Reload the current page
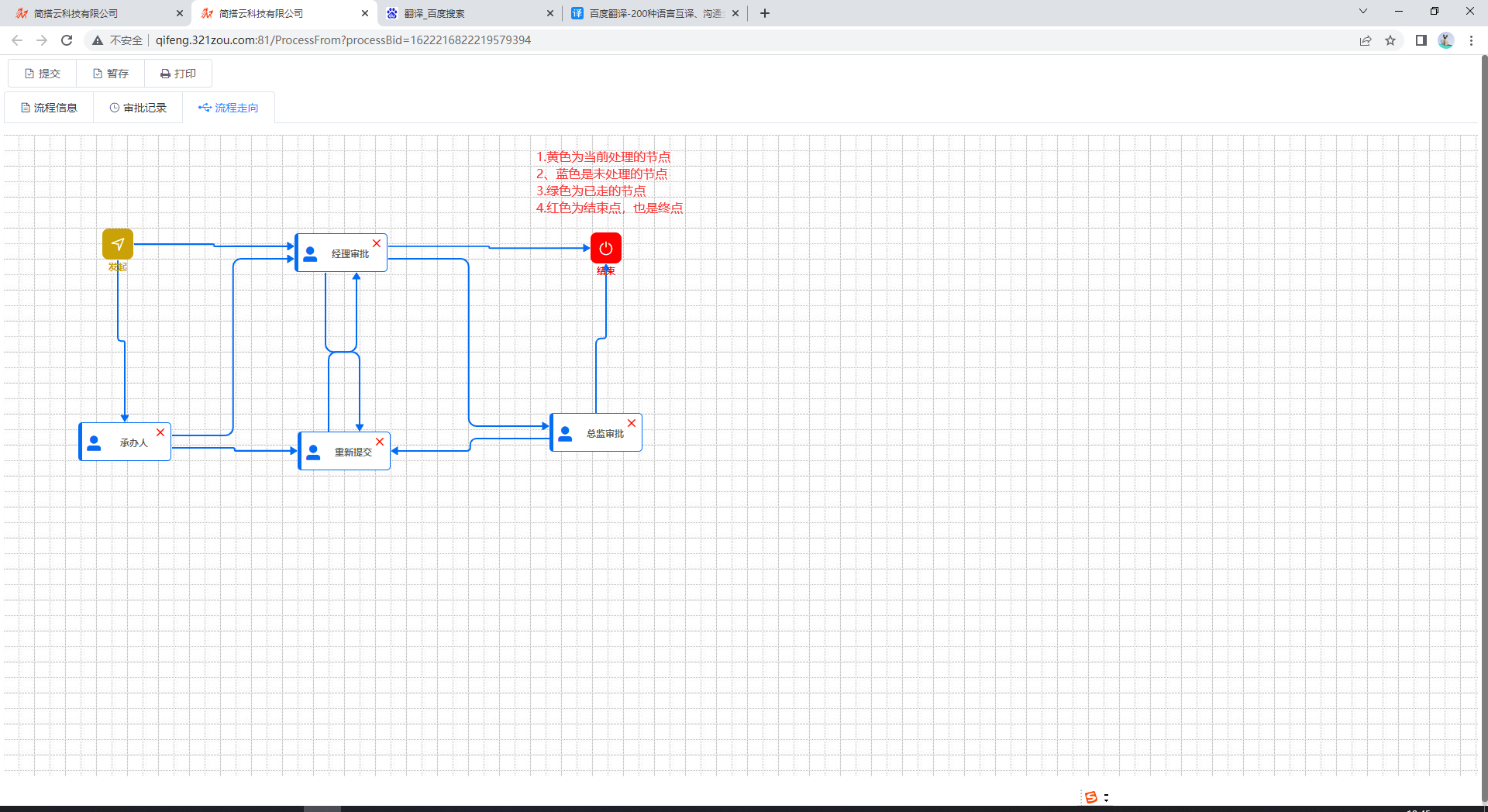1488x812 pixels. tap(67, 40)
